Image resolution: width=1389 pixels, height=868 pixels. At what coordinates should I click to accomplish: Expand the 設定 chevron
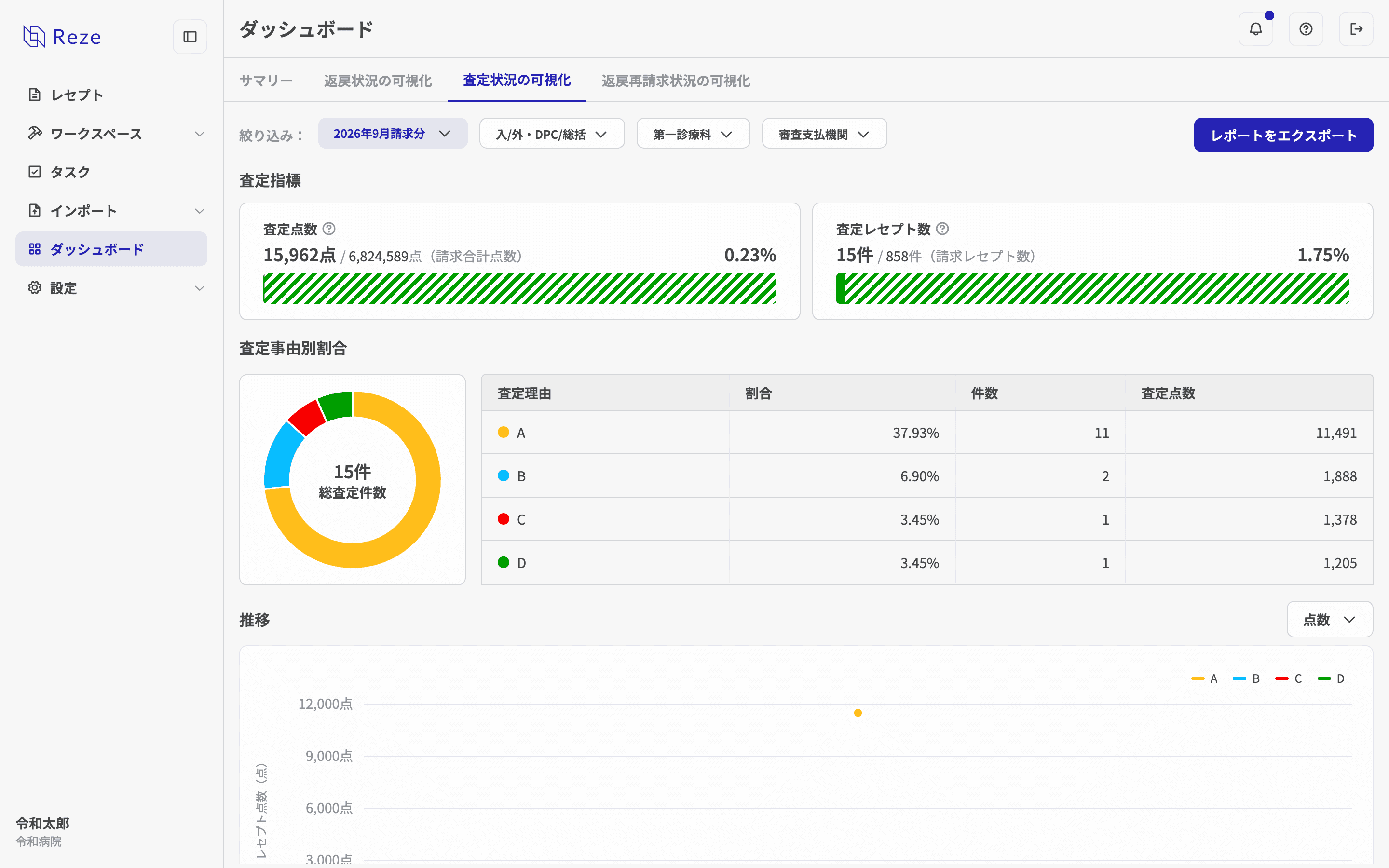click(x=199, y=288)
